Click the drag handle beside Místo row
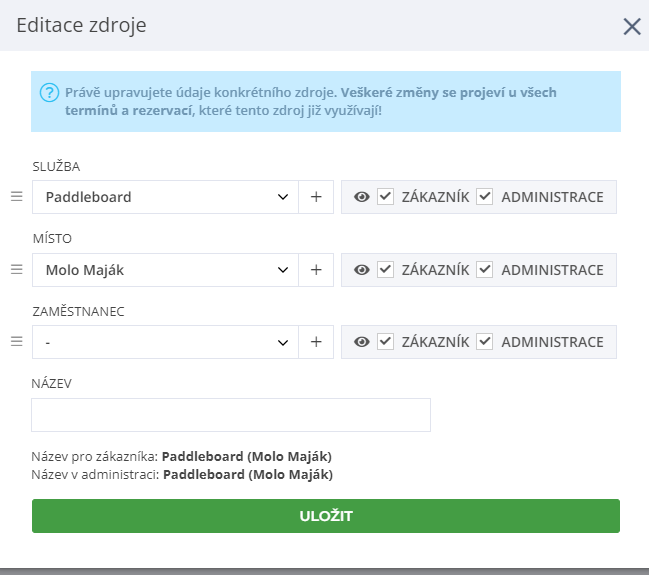Viewport: 649px width, 575px height. pyautogui.click(x=16, y=269)
